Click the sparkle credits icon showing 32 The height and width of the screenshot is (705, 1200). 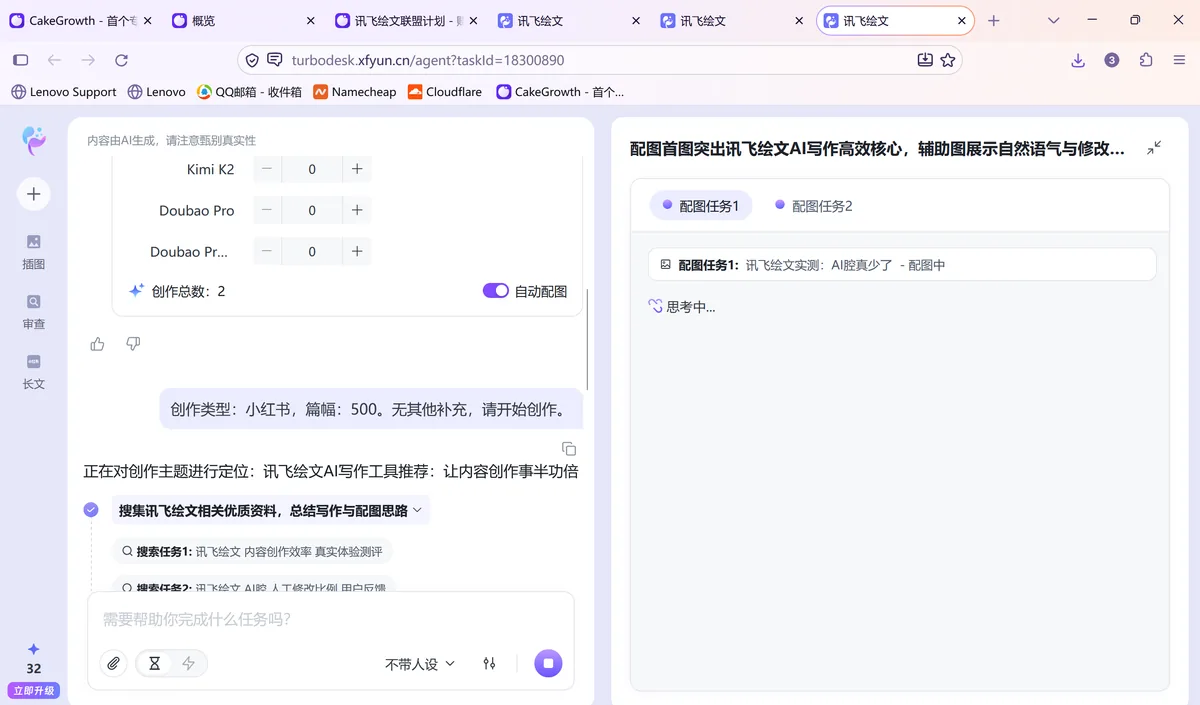click(x=34, y=649)
